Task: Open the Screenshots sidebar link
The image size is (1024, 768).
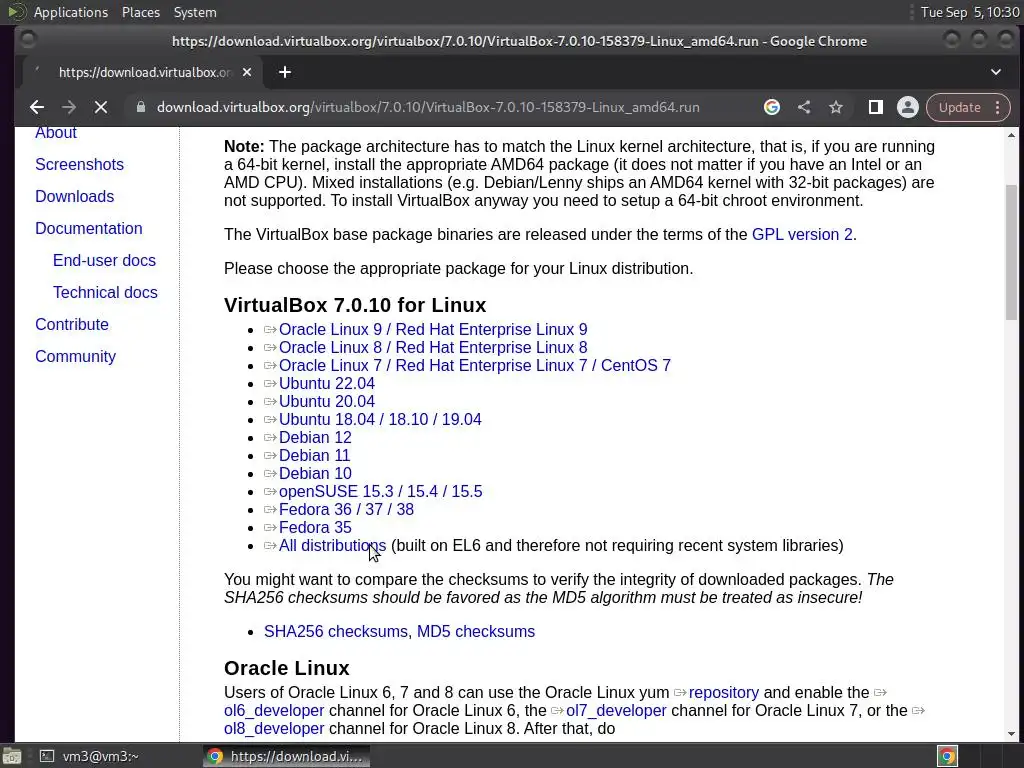Action: pyautogui.click(x=80, y=165)
